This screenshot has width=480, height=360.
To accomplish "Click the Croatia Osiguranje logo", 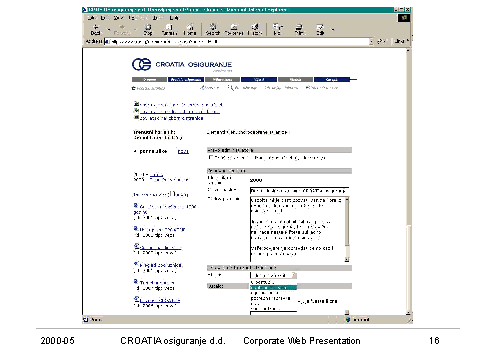I will tap(182, 64).
